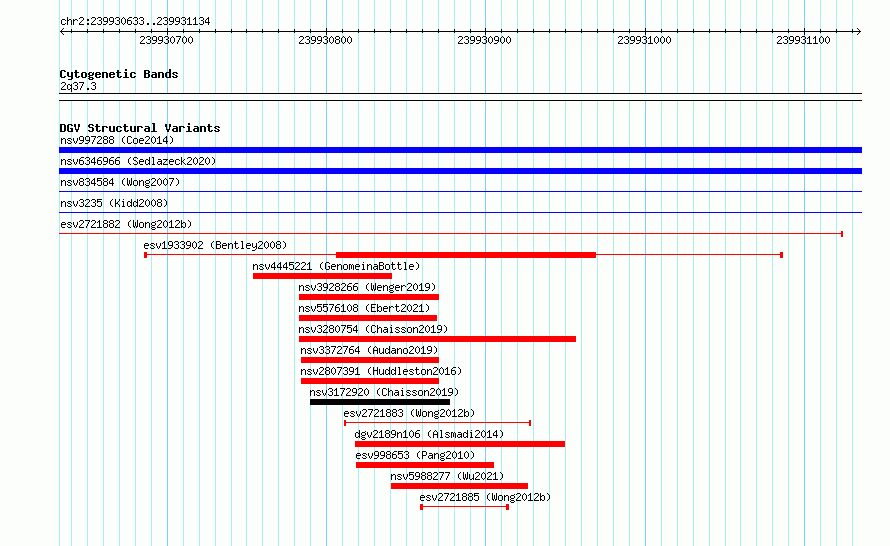The width and height of the screenshot is (890, 546).
Task: Open esv2721883 (Wong2012b) label
Action: pyautogui.click(x=409, y=413)
